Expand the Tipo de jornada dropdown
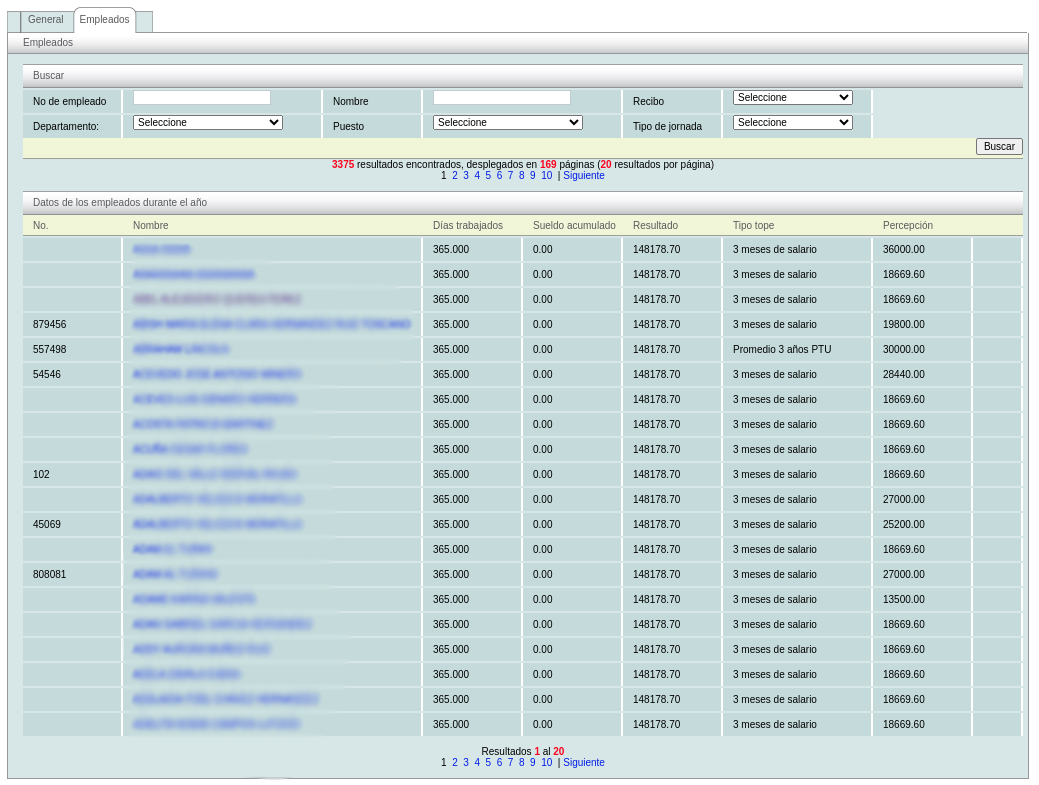 792,123
